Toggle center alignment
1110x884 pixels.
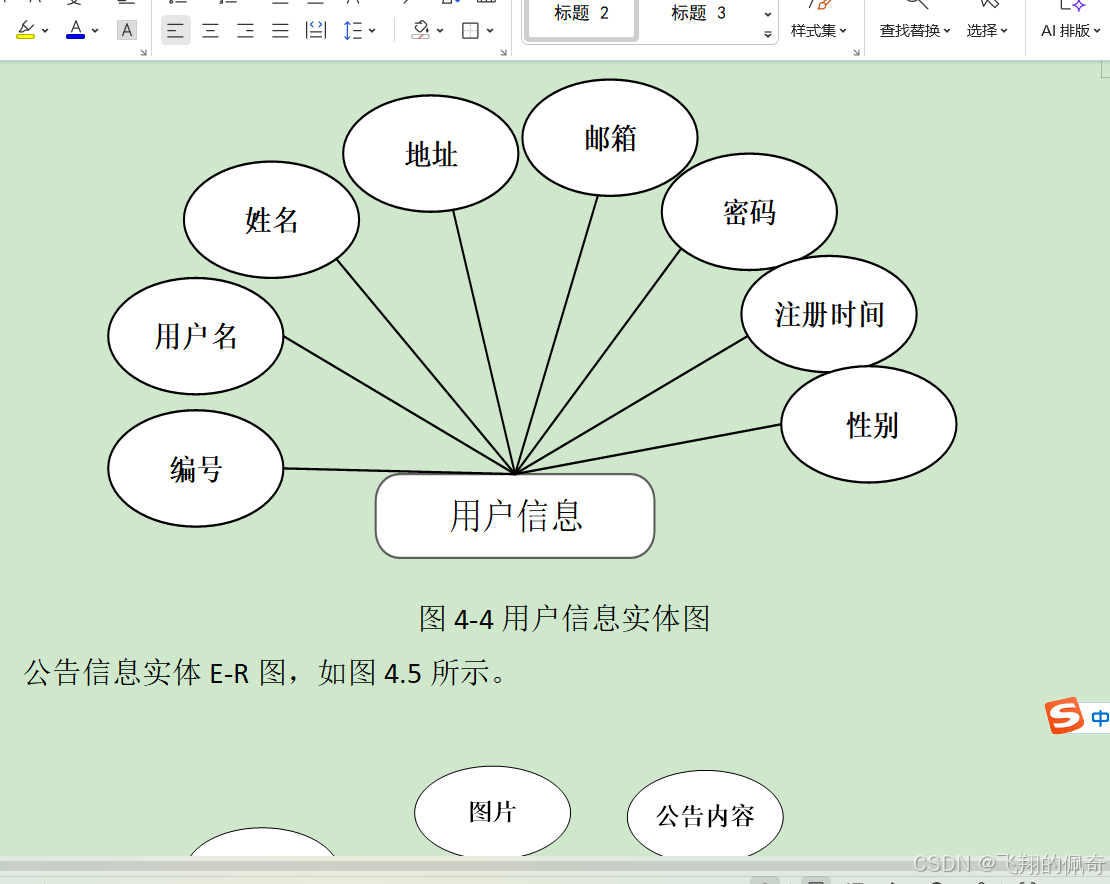click(x=210, y=30)
